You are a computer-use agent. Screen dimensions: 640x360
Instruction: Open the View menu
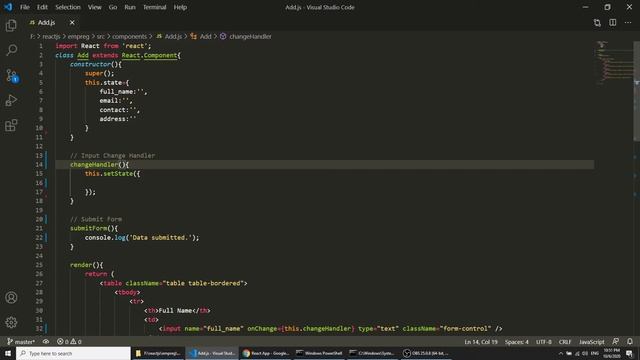point(94,7)
